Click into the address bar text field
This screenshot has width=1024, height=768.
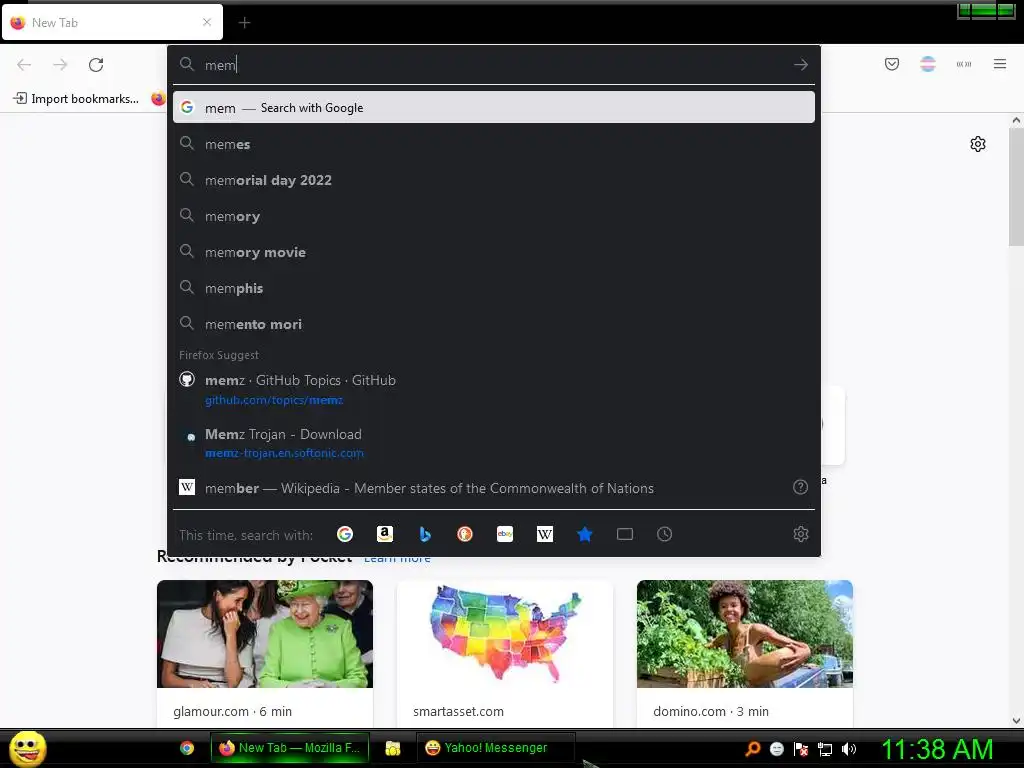pyautogui.click(x=493, y=65)
